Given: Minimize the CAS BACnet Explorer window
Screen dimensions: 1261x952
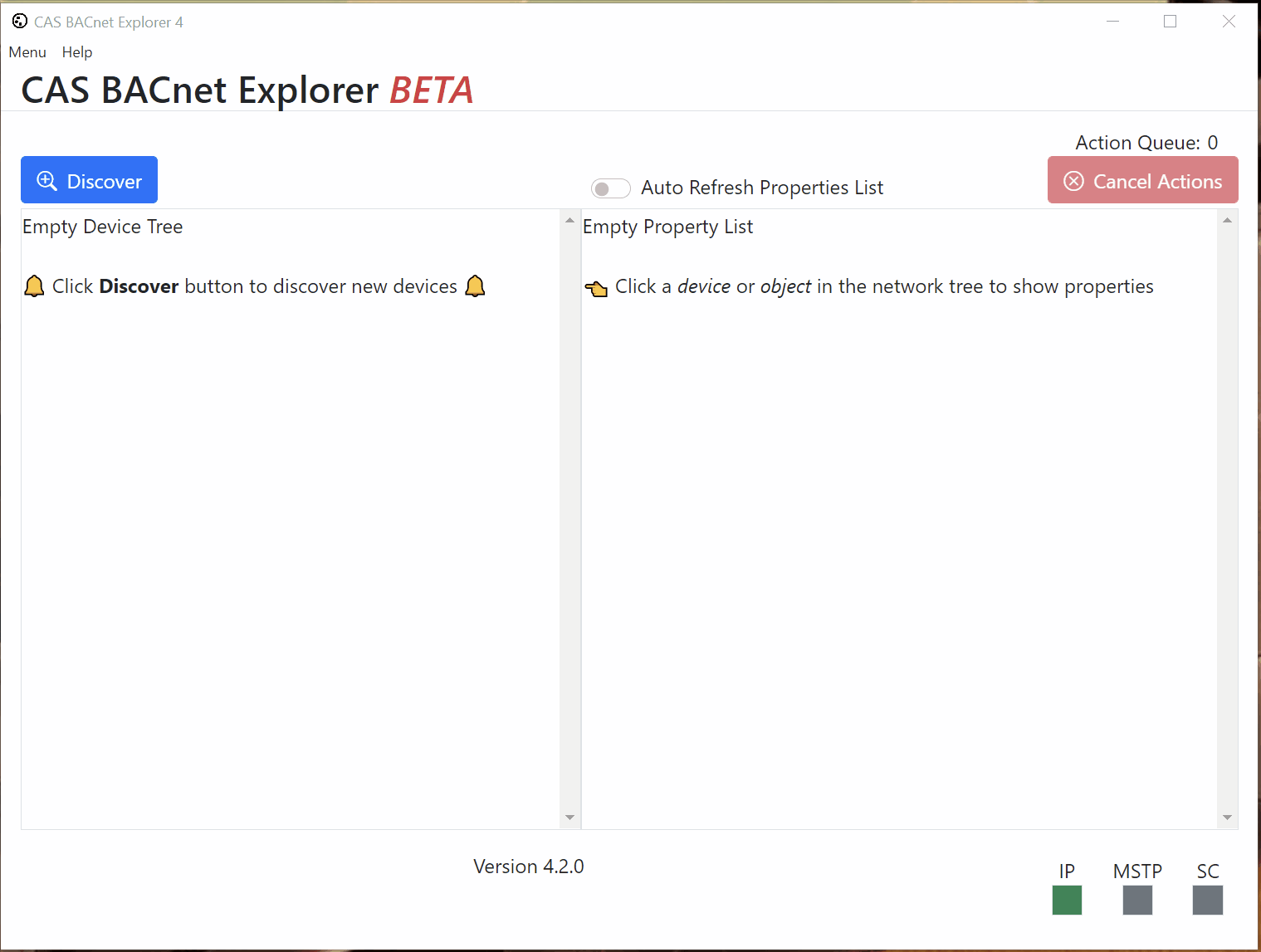Looking at the screenshot, I should click(x=1113, y=22).
